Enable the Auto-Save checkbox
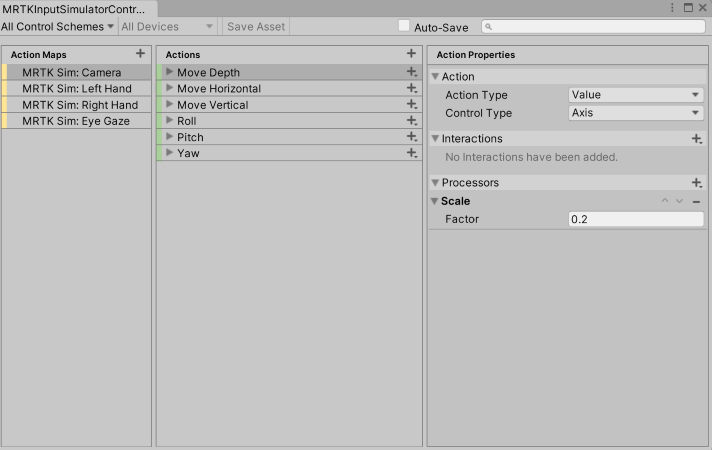Viewport: 712px width, 450px height. point(404,26)
